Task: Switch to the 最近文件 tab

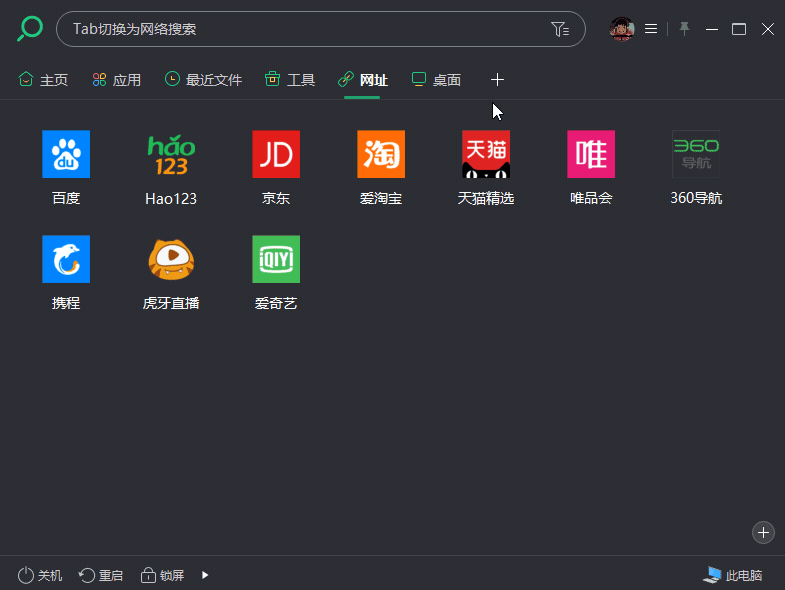Action: (203, 80)
